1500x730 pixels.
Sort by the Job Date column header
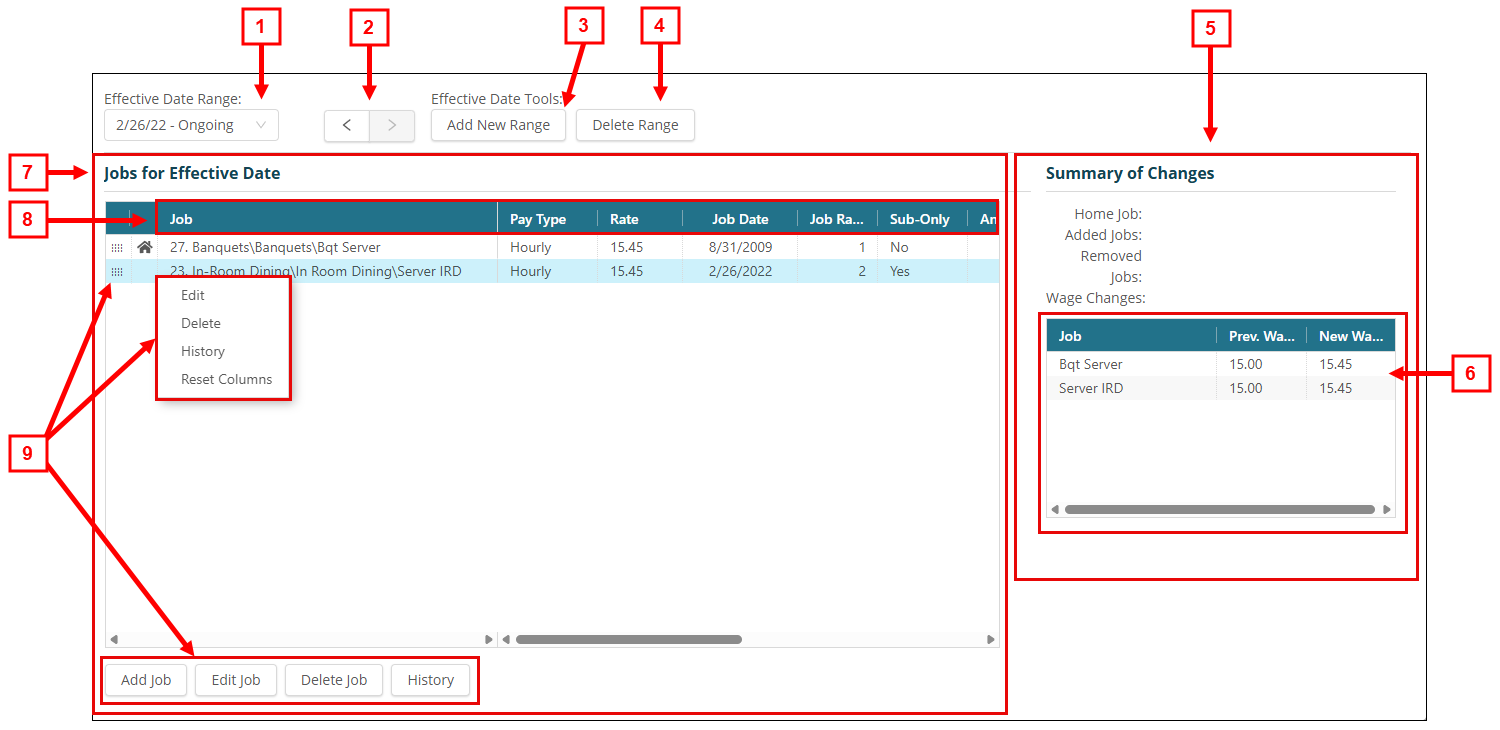pyautogui.click(x=740, y=219)
